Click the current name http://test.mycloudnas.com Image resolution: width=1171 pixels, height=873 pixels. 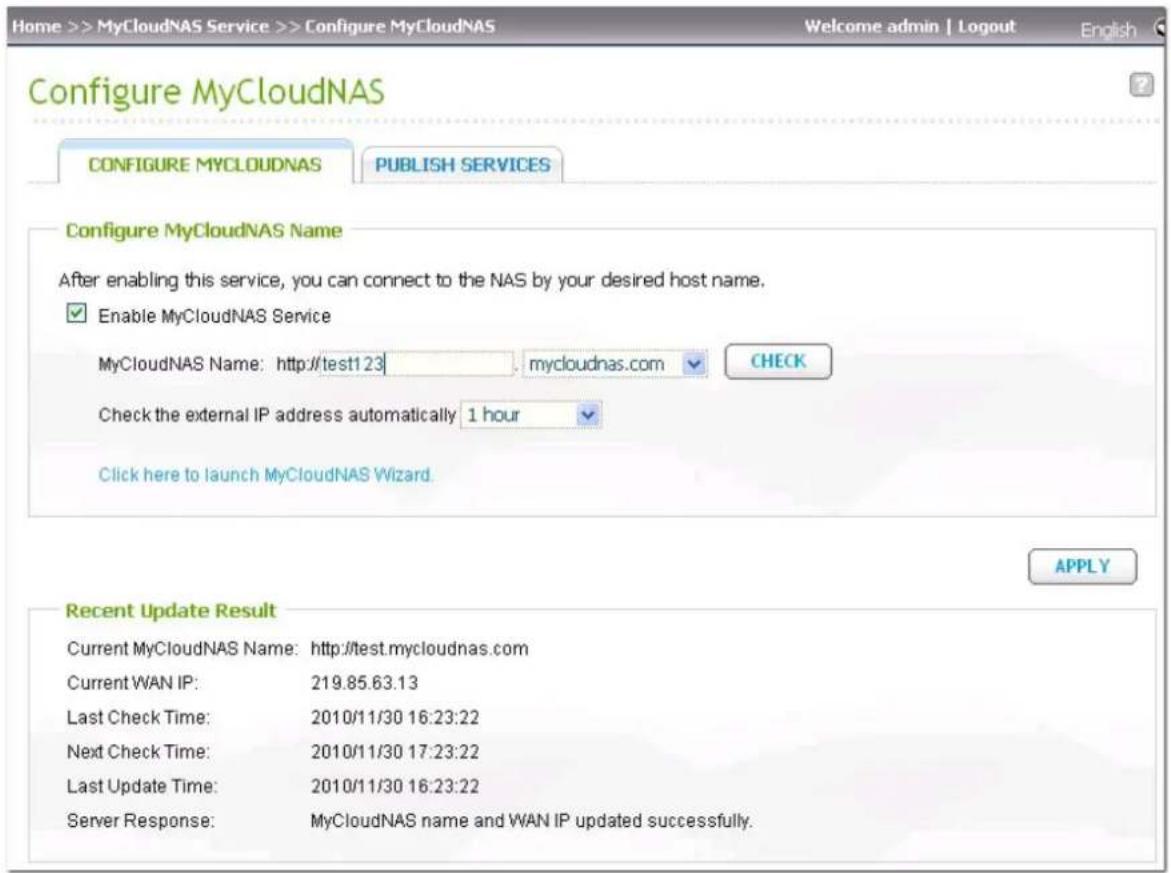[419, 648]
